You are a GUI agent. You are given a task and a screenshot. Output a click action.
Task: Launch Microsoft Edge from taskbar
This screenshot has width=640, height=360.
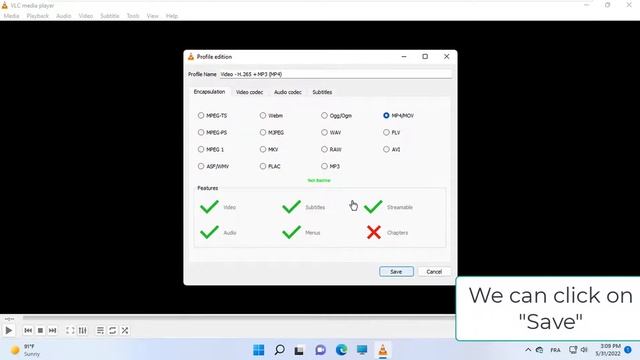341,350
